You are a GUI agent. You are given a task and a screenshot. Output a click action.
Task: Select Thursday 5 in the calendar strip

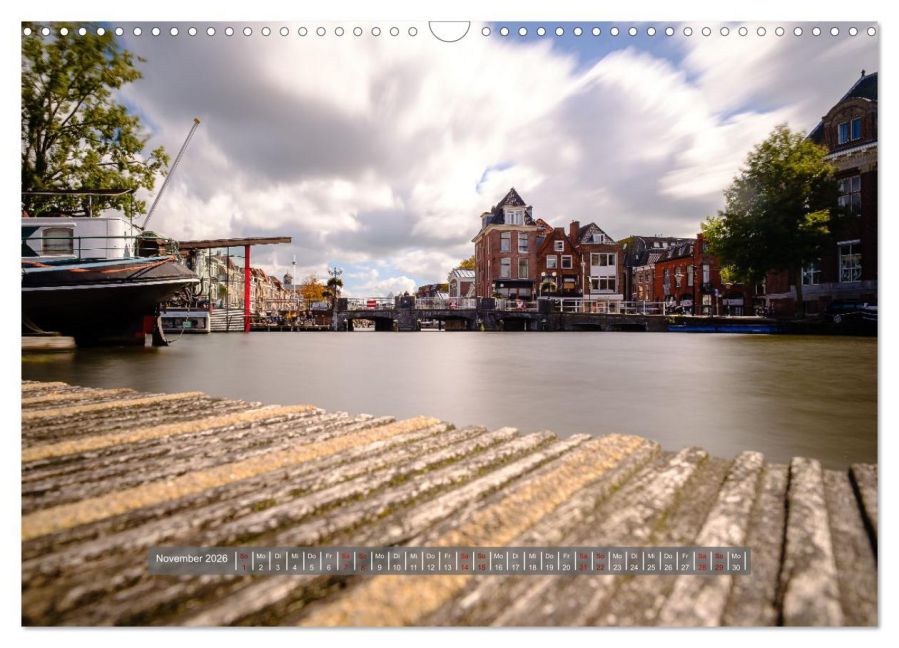tap(312, 561)
